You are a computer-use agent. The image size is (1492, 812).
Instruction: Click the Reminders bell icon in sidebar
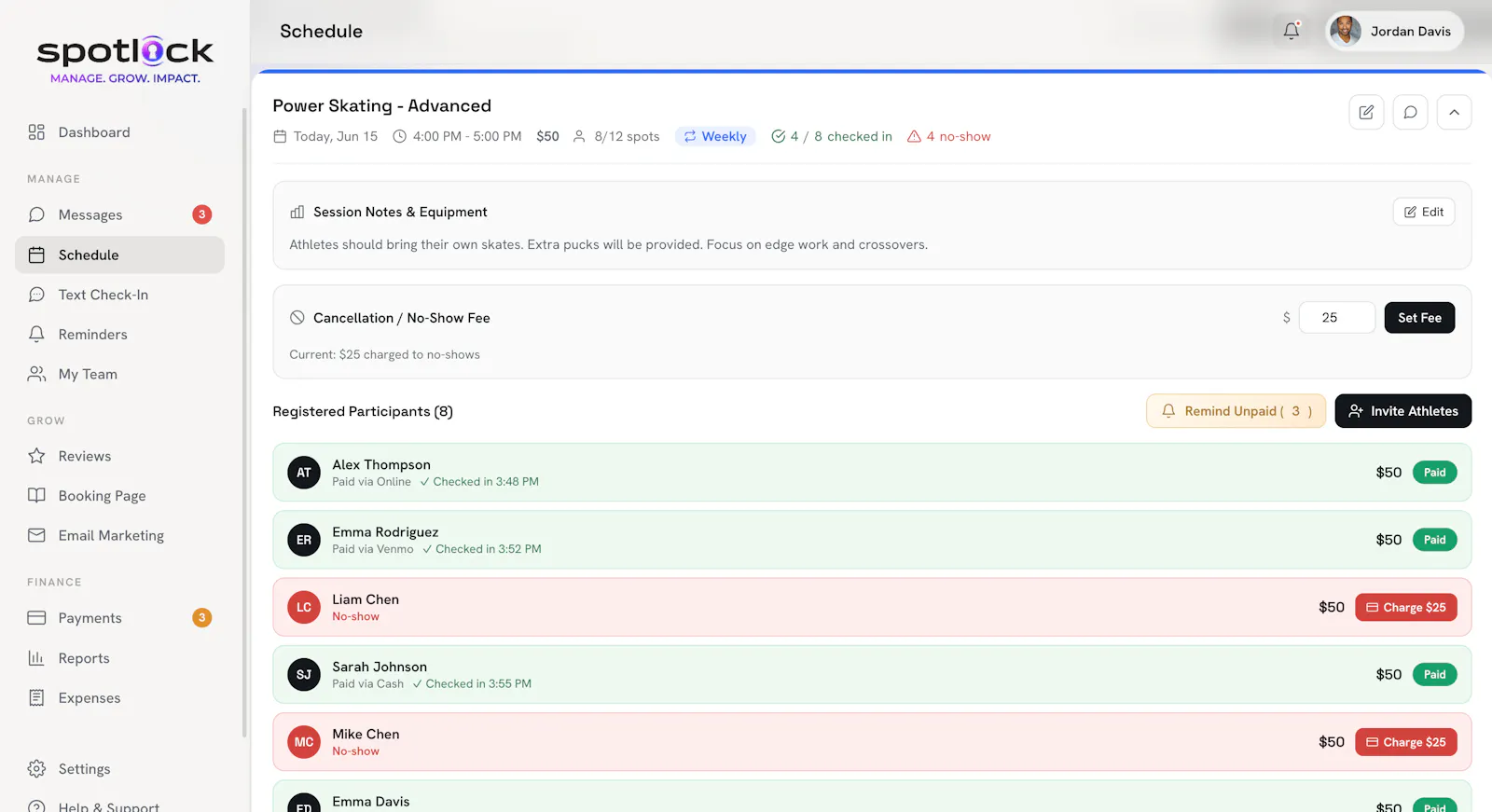pos(36,334)
